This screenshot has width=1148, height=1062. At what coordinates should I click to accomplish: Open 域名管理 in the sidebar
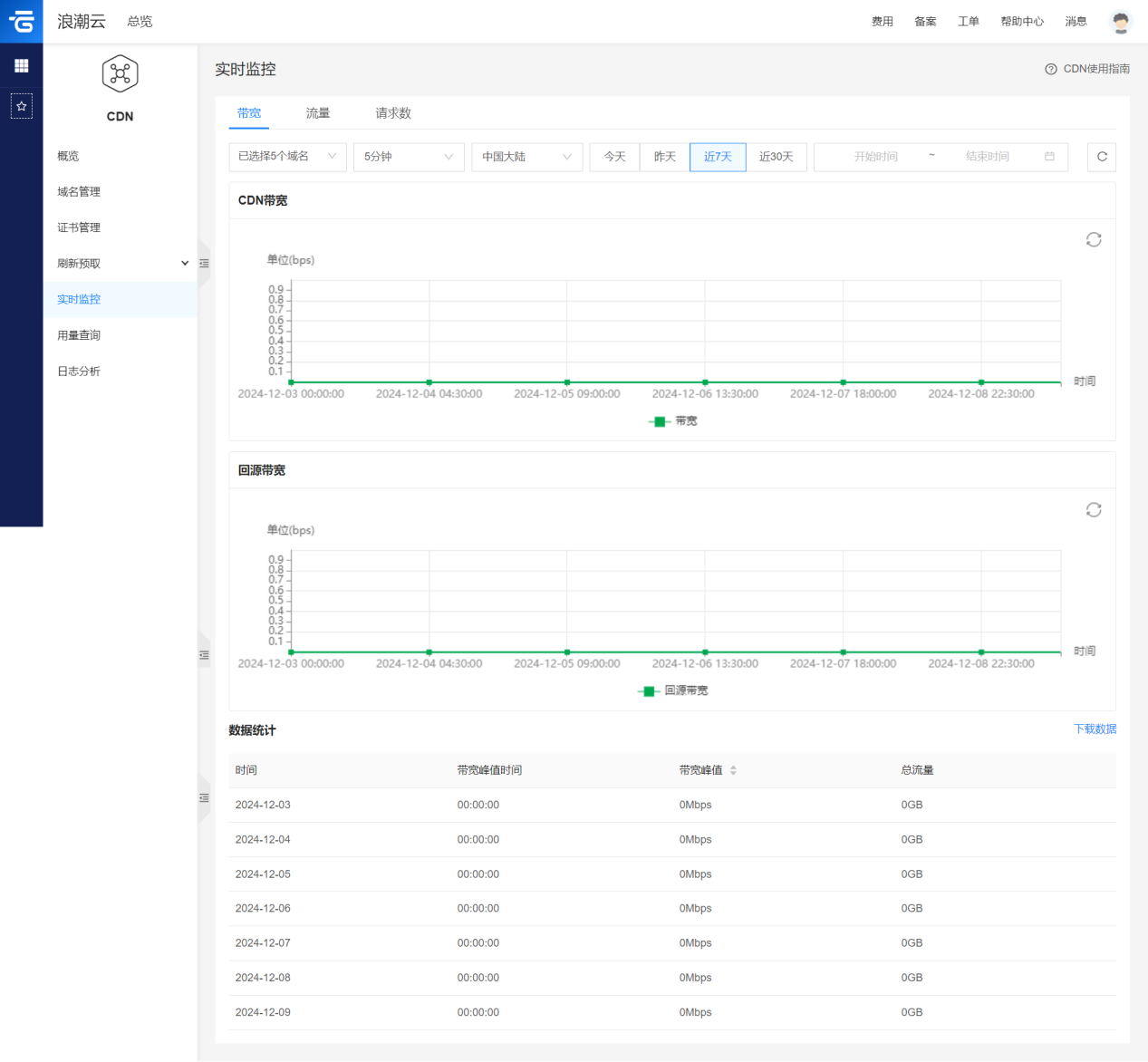click(120, 192)
